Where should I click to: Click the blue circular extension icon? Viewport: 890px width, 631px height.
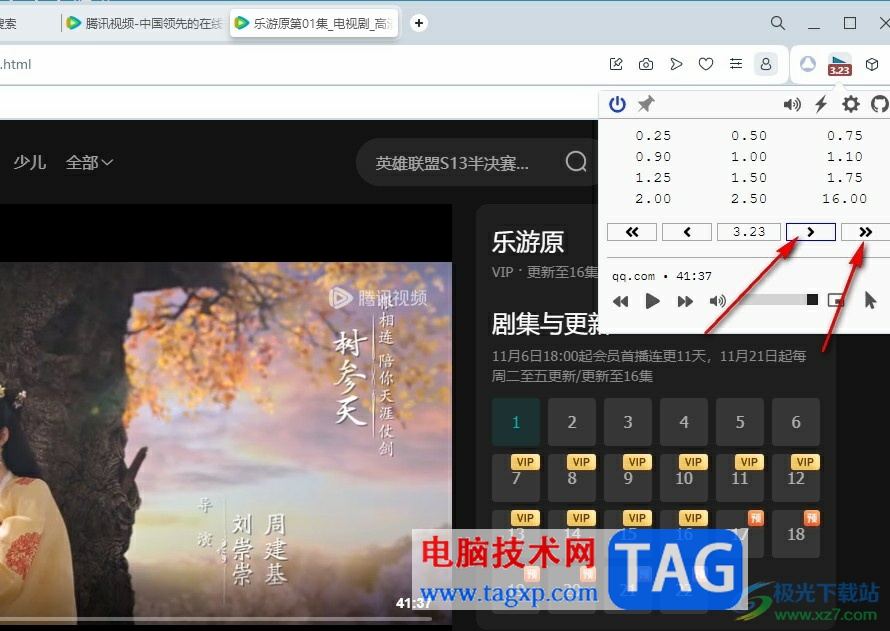(x=808, y=64)
